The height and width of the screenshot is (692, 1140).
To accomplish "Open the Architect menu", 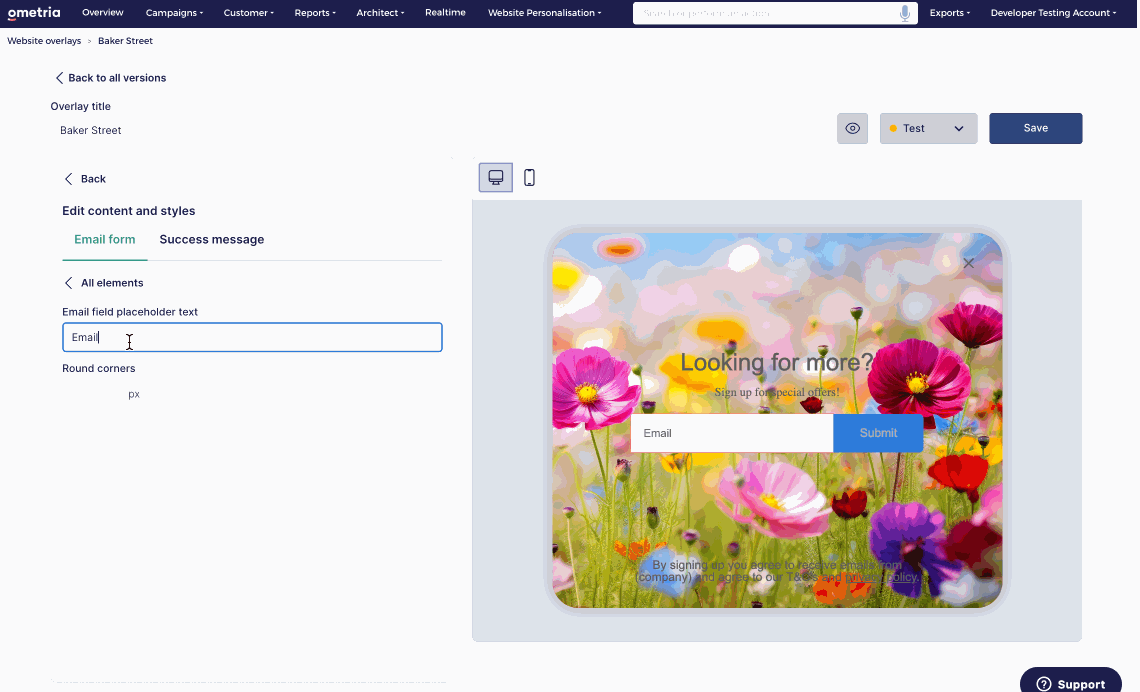I will pyautogui.click(x=380, y=13).
